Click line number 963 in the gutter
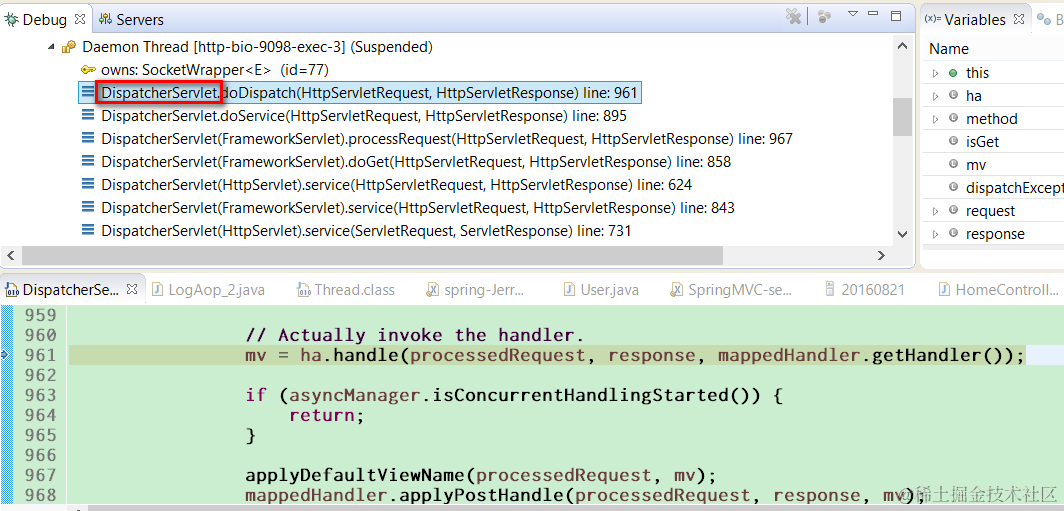 40,395
